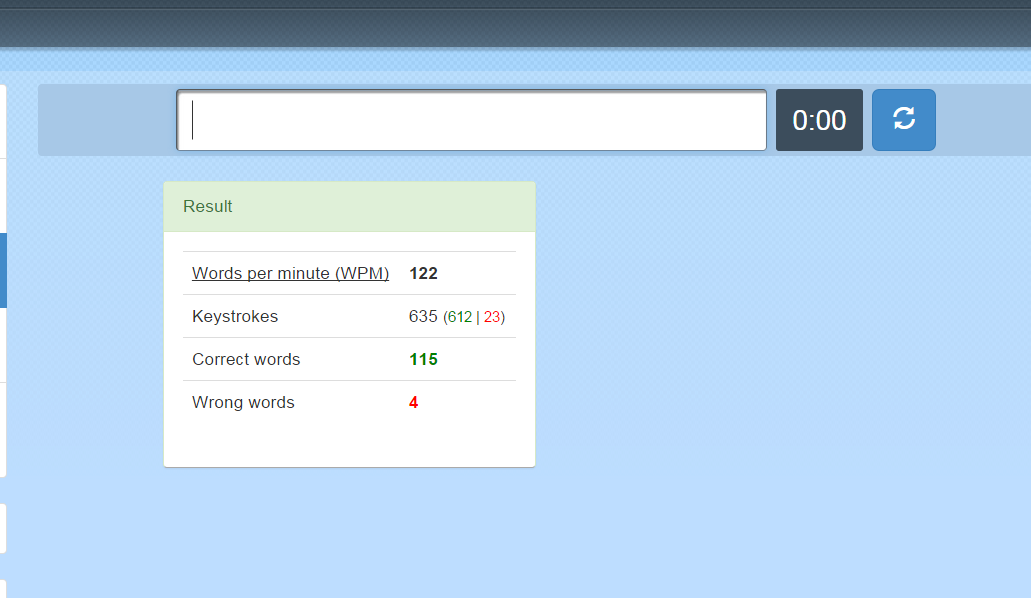Image resolution: width=1031 pixels, height=598 pixels.
Task: Click into the typing input field
Action: 471,121
